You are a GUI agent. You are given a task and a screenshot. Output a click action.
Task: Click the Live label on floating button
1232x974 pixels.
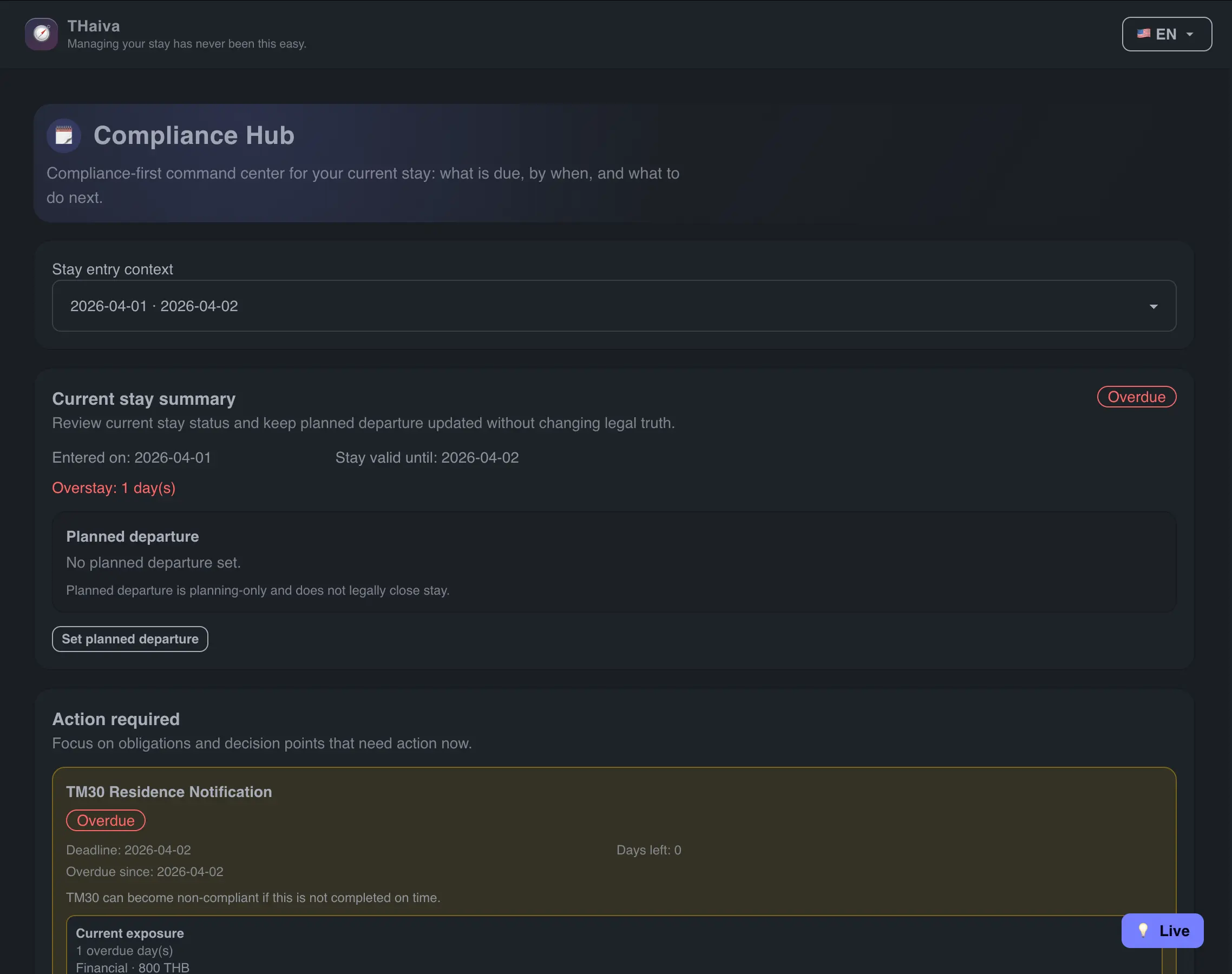1174,931
